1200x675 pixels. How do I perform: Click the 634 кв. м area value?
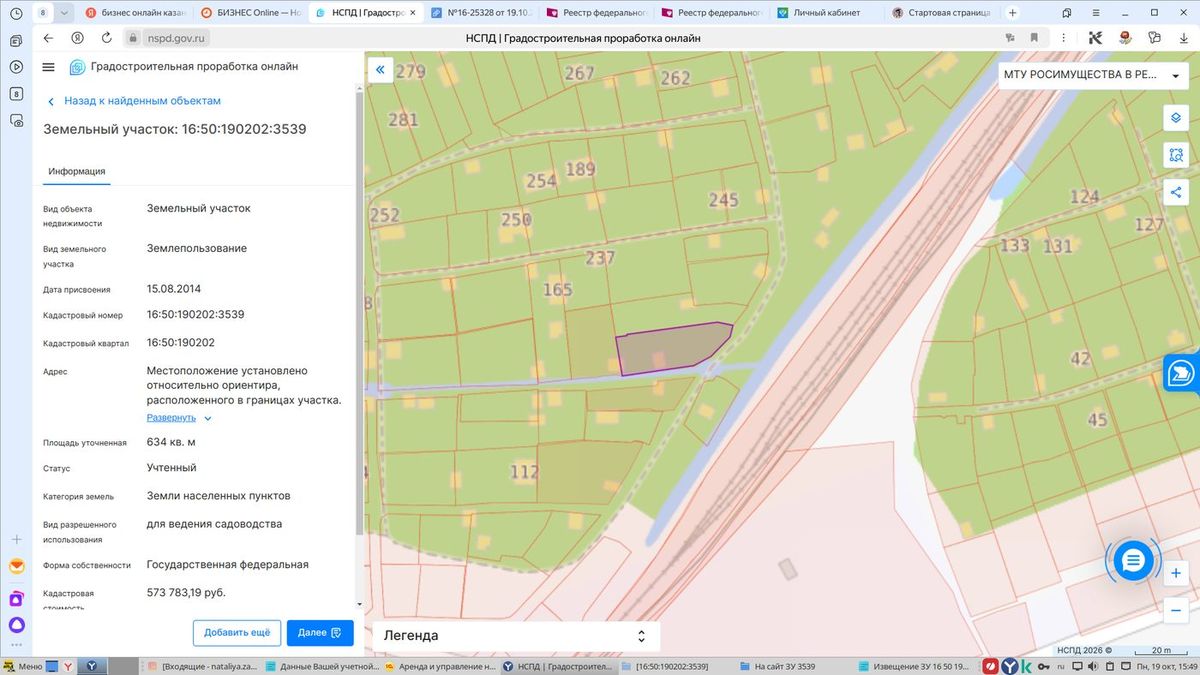171,442
